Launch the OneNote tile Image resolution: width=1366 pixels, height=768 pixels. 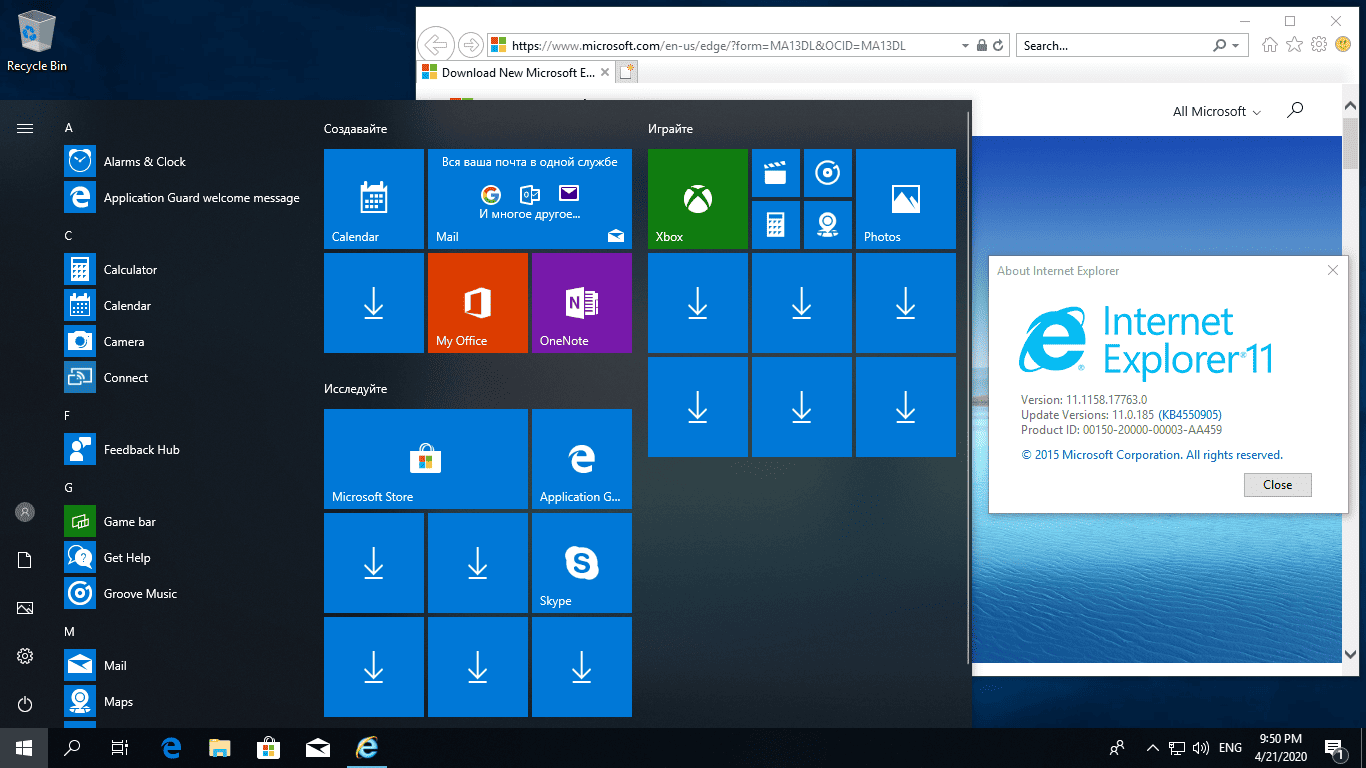point(582,303)
